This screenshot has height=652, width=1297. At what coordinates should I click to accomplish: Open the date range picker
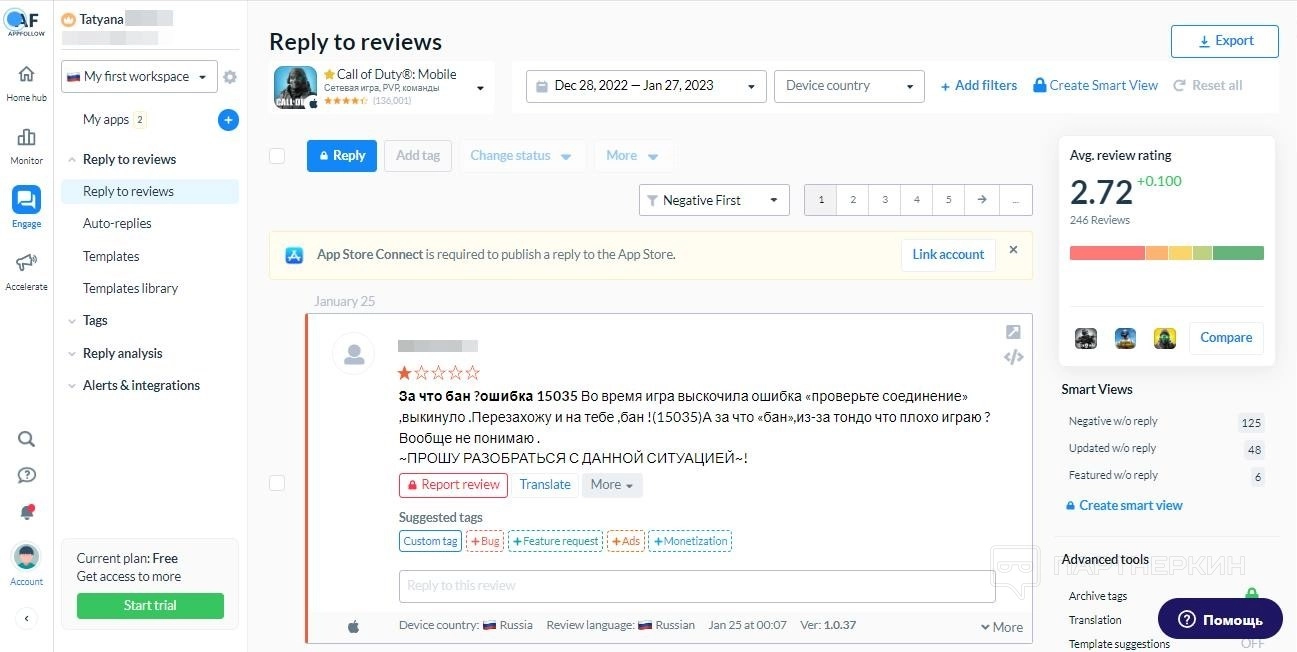pos(646,86)
